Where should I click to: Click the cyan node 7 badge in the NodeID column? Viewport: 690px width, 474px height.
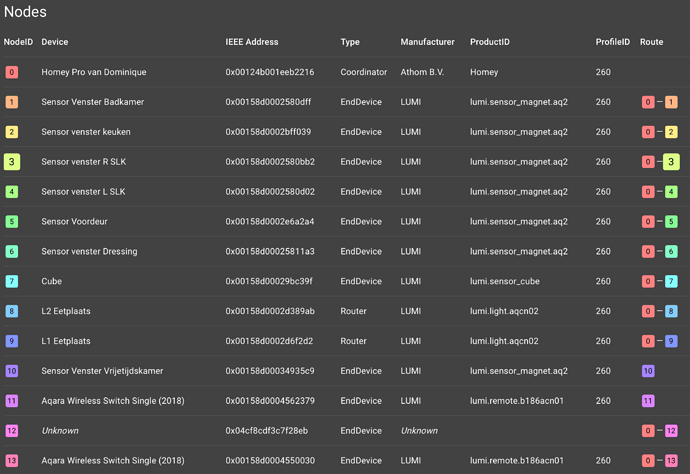point(12,281)
